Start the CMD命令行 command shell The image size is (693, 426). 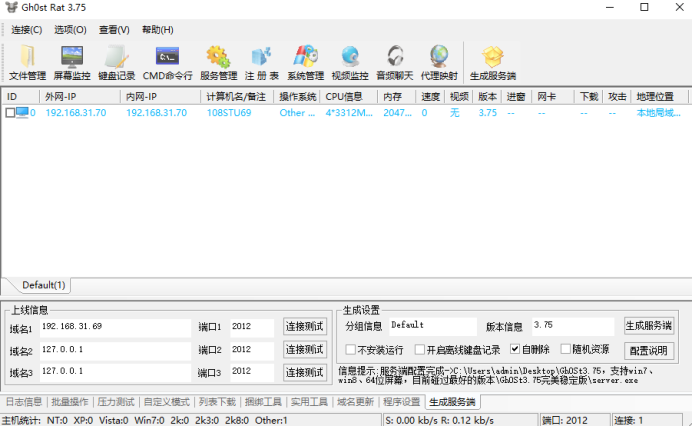pyautogui.click(x=168, y=63)
